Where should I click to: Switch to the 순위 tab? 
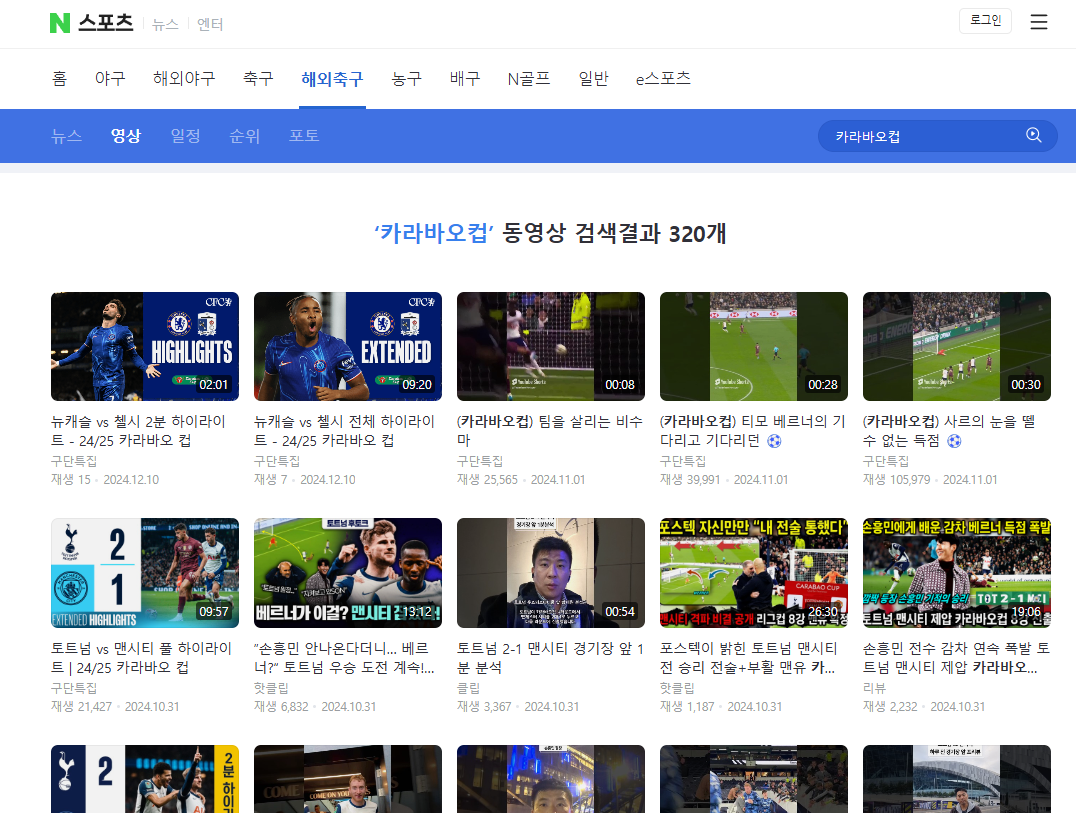[244, 136]
